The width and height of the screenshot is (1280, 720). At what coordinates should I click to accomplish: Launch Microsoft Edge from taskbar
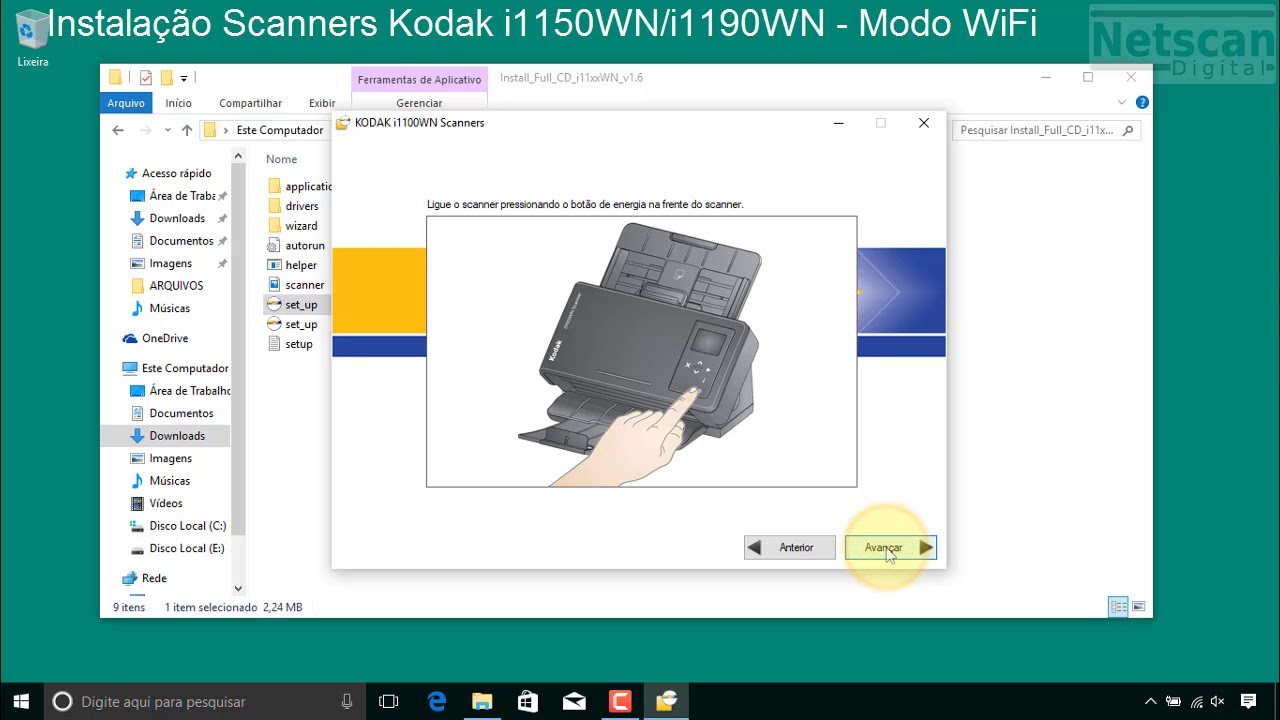pyautogui.click(x=437, y=701)
